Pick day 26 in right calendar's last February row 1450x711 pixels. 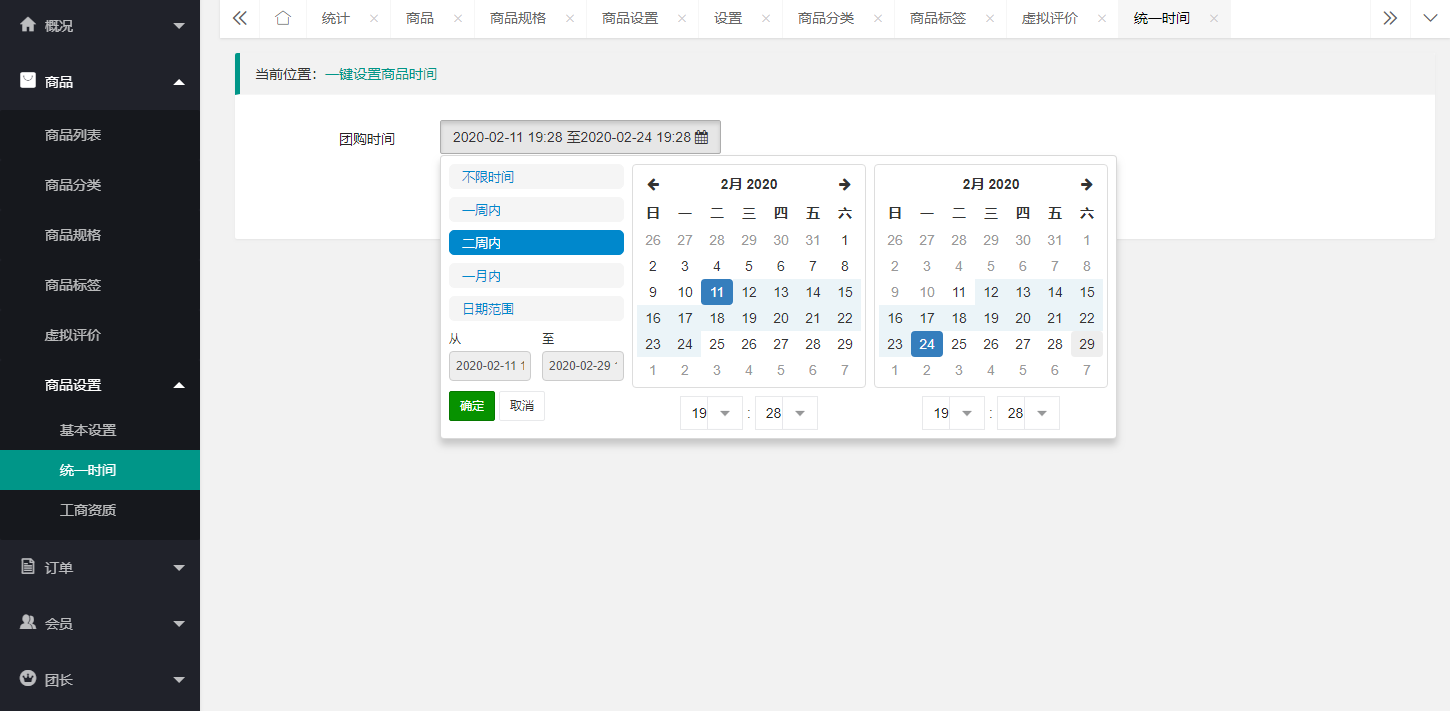pos(991,344)
